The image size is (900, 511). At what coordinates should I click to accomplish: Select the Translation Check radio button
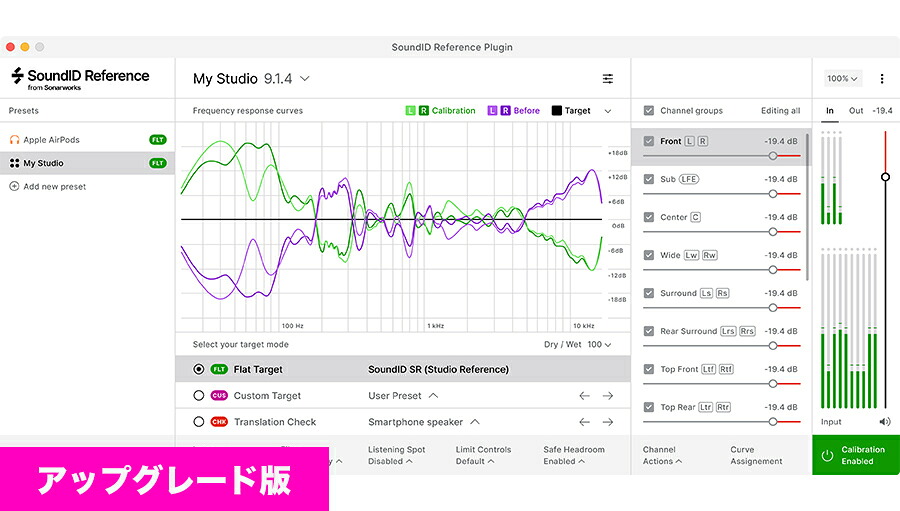(x=199, y=422)
